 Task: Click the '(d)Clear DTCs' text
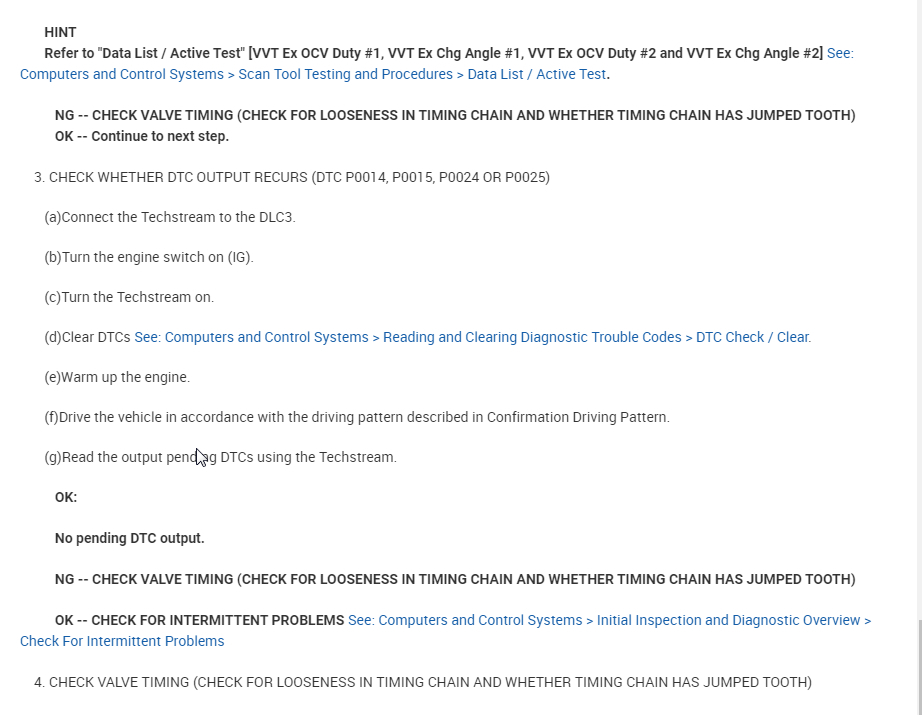[88, 337]
